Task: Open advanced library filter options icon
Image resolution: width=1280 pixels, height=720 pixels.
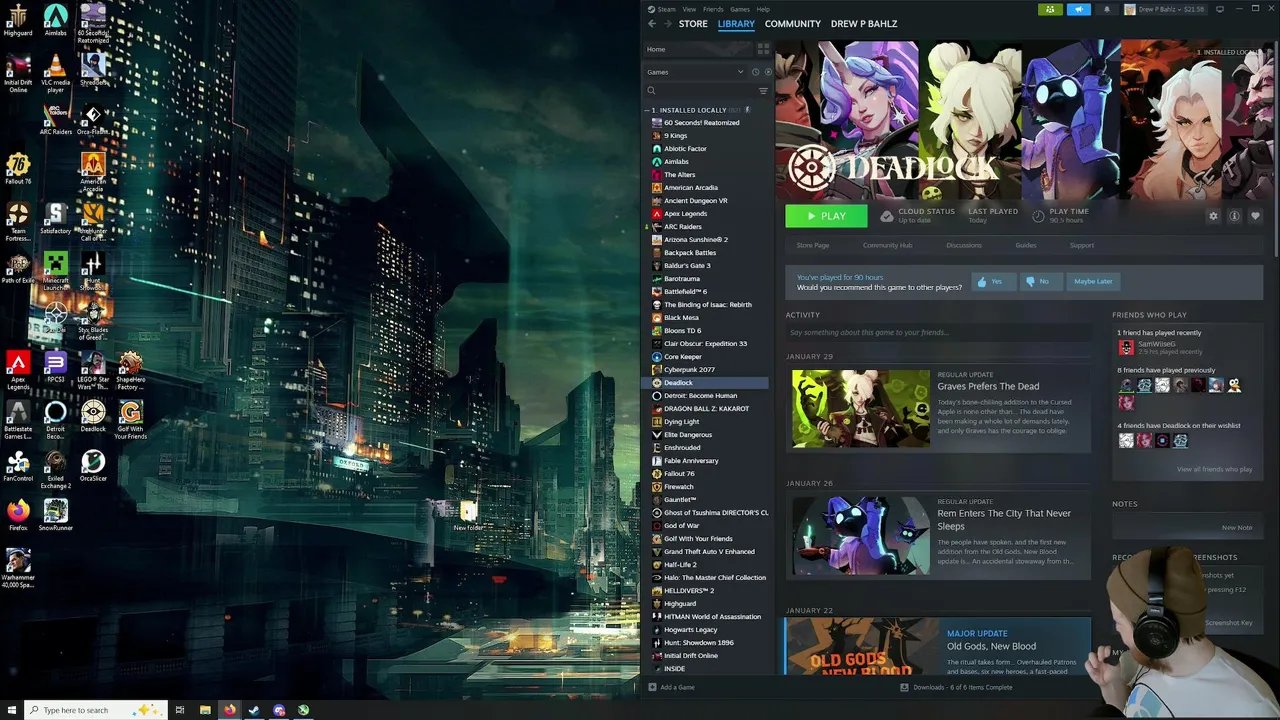Action: 763,91
